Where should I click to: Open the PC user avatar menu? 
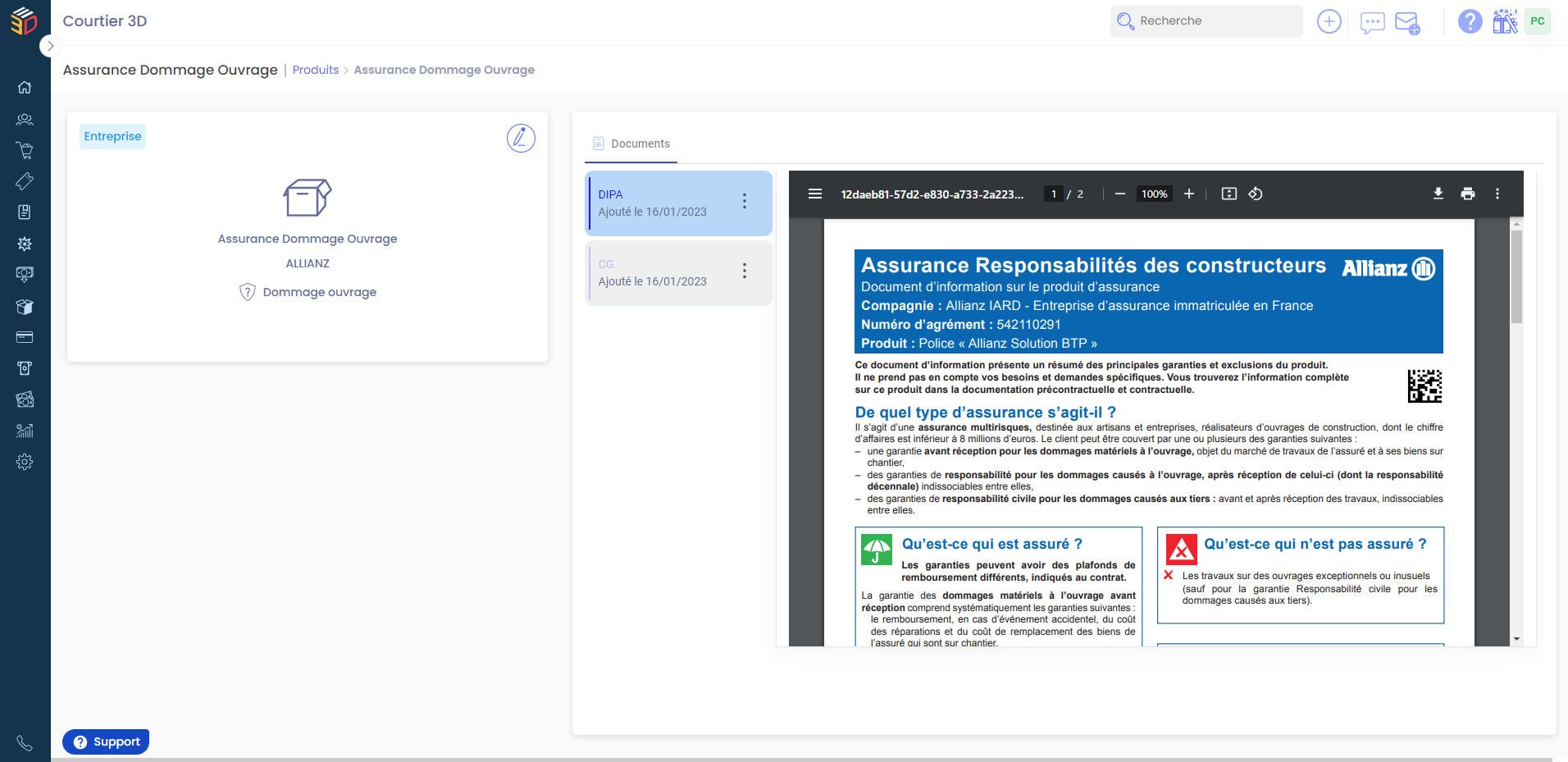[1538, 21]
